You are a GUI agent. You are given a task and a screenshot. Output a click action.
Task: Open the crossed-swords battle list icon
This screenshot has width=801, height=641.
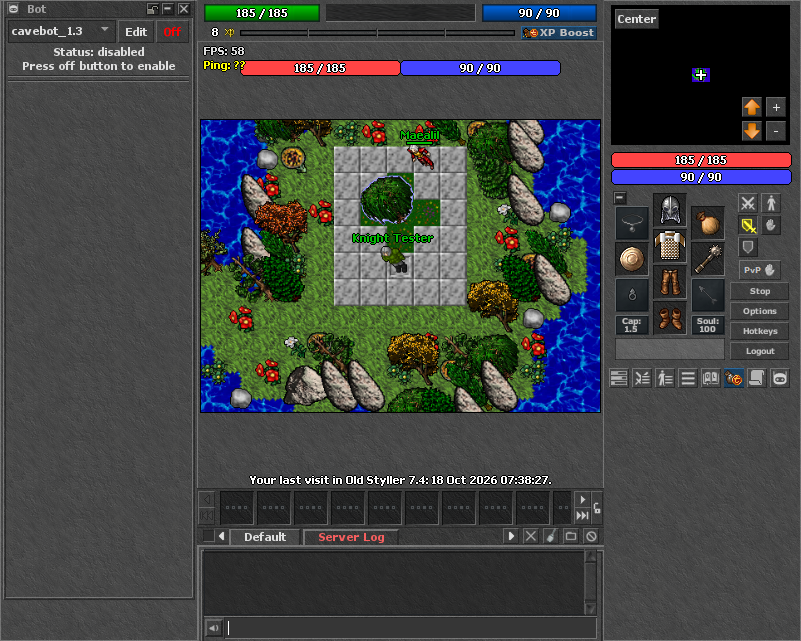(x=642, y=378)
